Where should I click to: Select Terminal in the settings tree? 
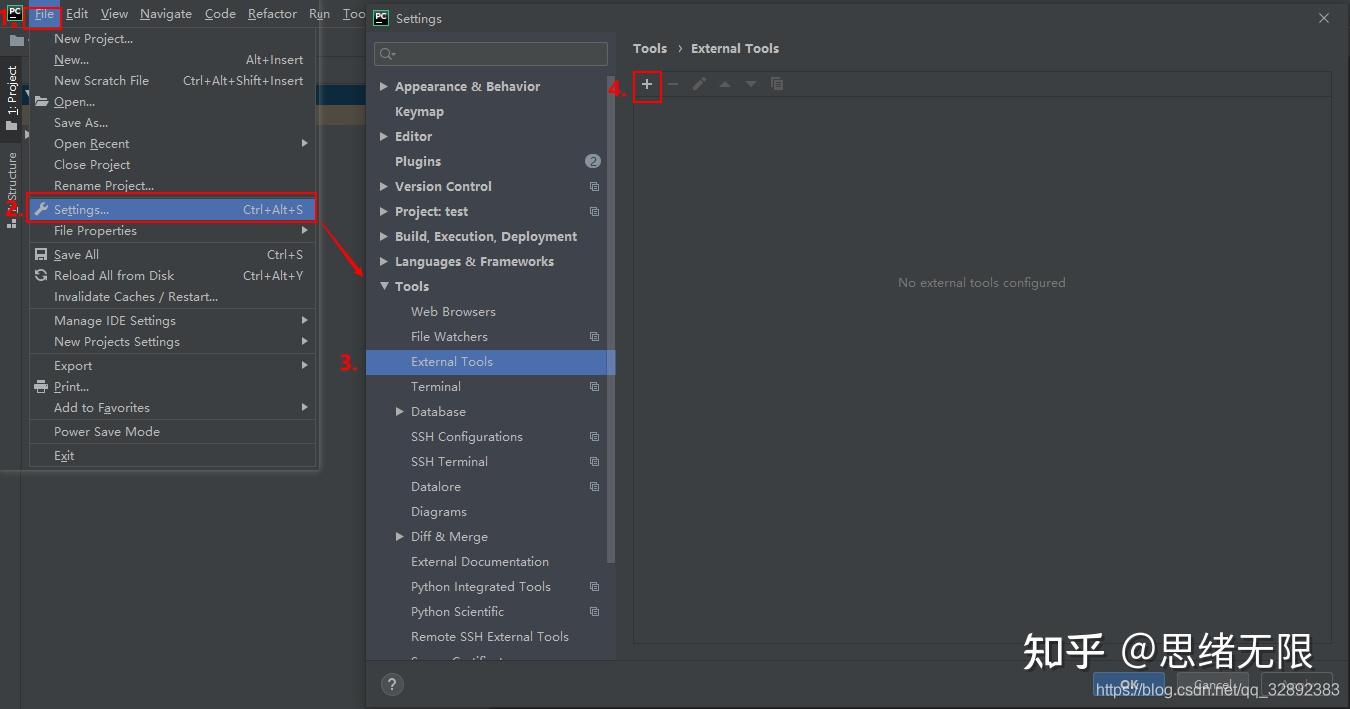coord(436,387)
